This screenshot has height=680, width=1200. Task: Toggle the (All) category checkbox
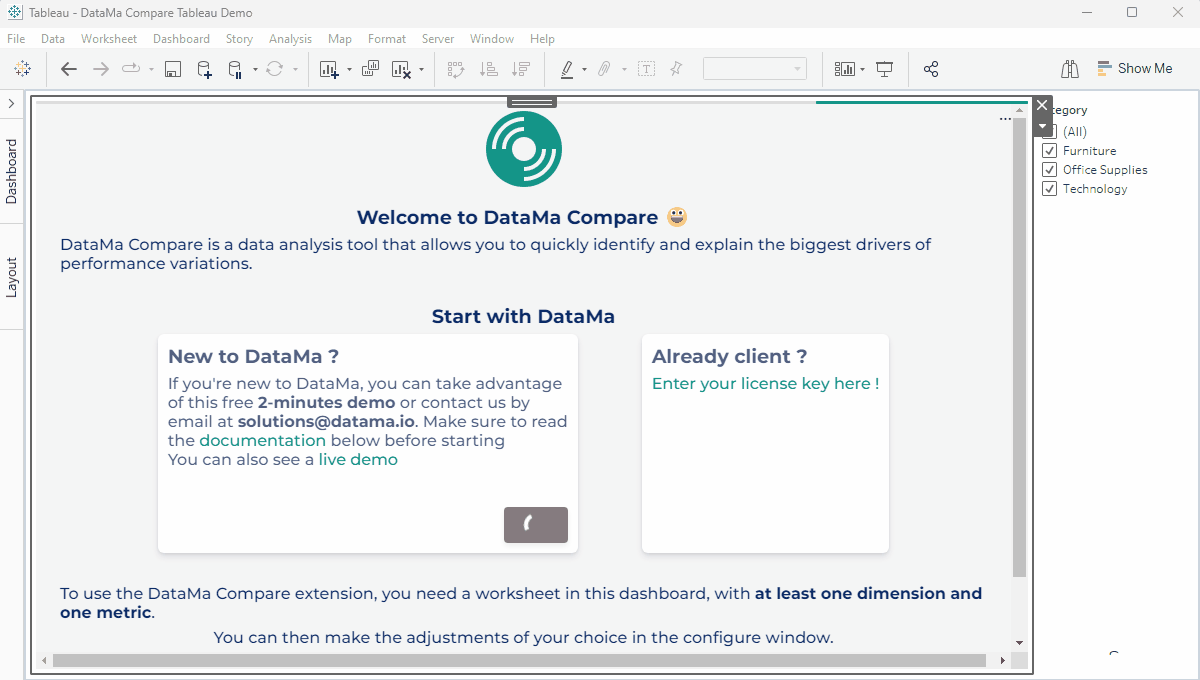[1049, 132]
